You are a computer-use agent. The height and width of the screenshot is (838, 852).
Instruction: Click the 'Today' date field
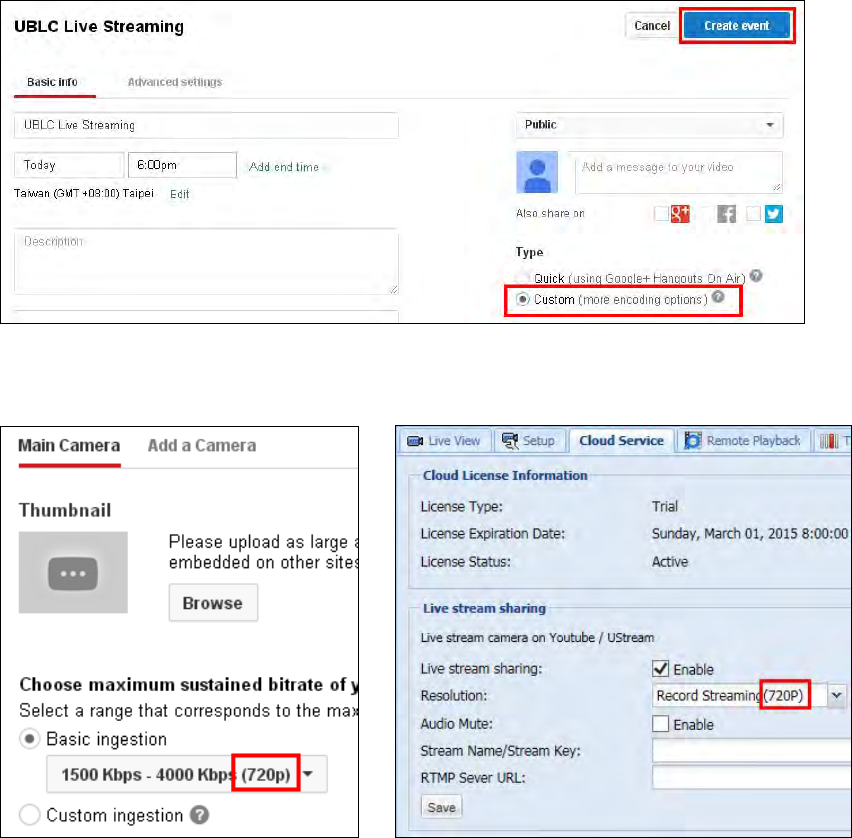(68, 165)
